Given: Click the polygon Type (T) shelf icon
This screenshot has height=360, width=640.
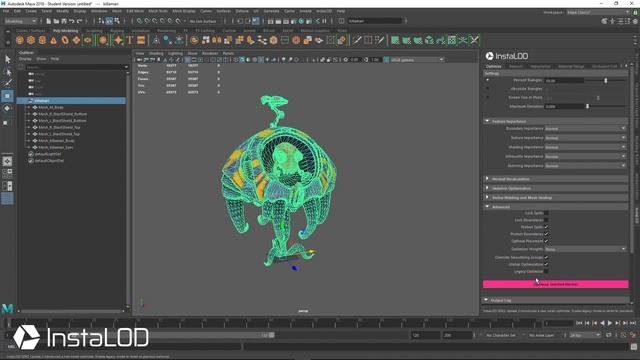Looking at the screenshot, I should click(130, 40).
